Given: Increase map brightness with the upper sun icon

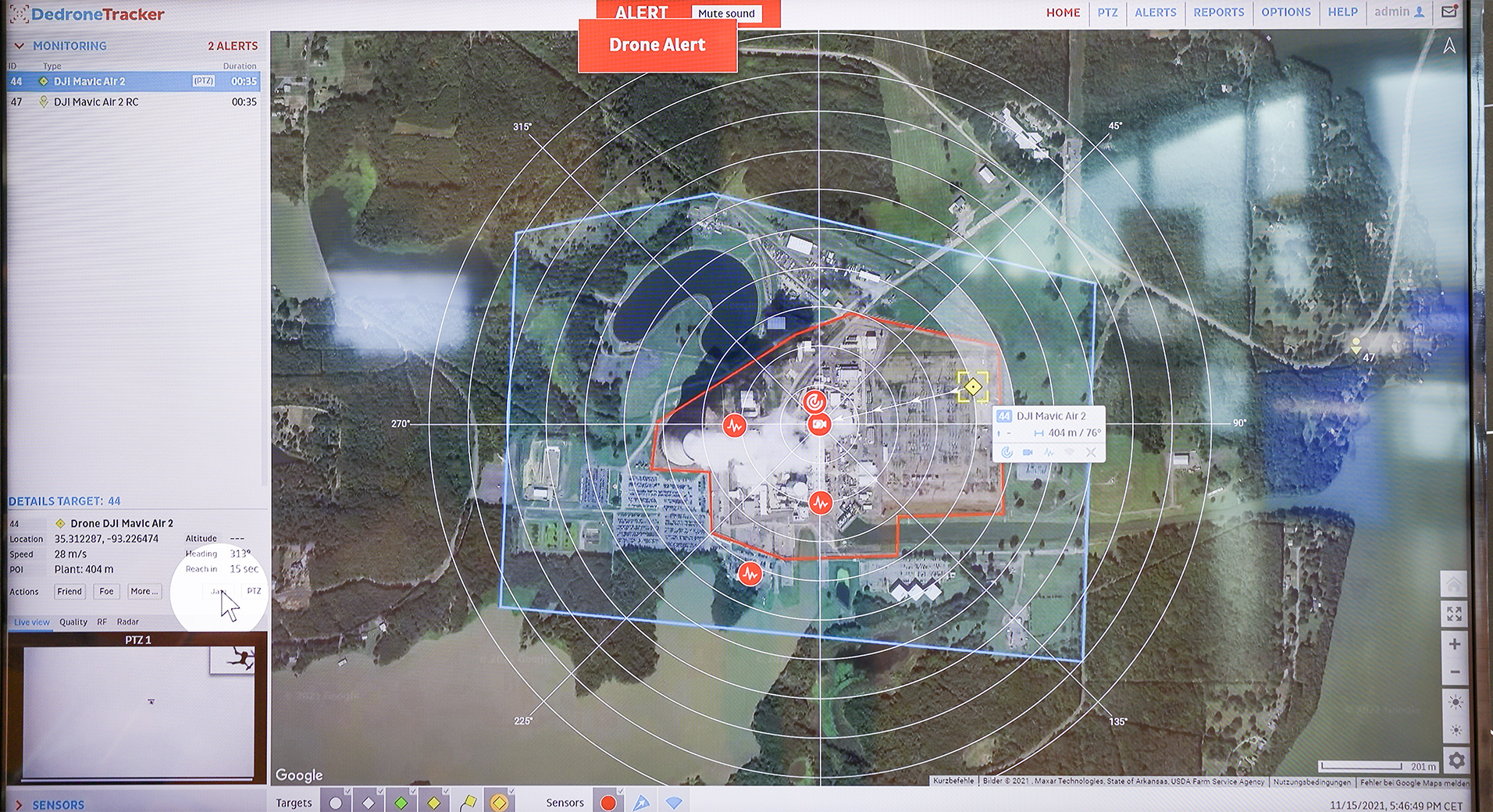Looking at the screenshot, I should 1455,702.
